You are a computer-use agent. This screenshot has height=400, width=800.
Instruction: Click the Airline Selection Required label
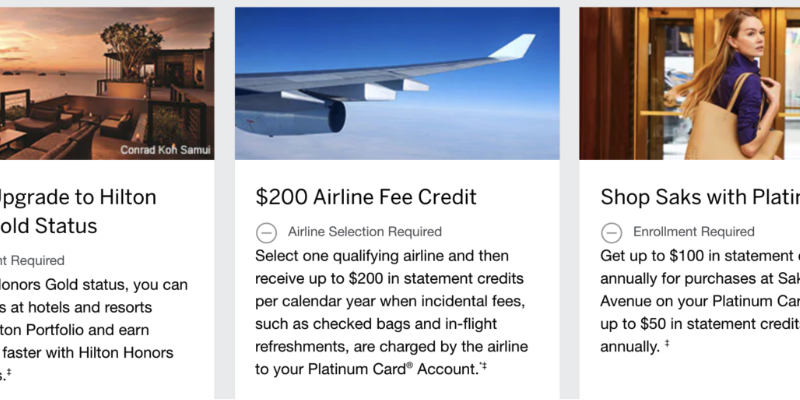(x=365, y=232)
